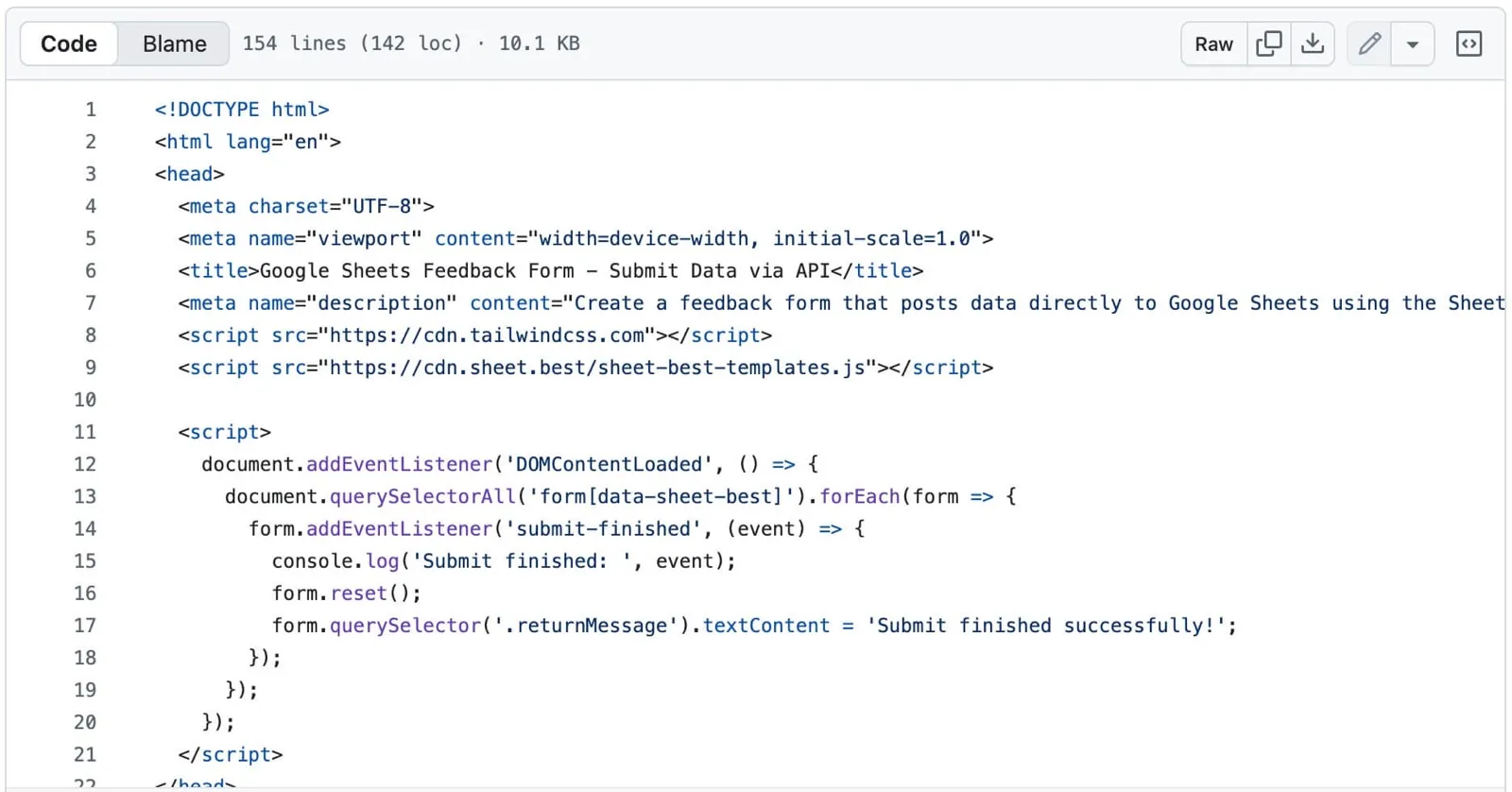Expand the more edit options caret
Image resolution: width=1512 pixels, height=792 pixels.
[x=1413, y=44]
